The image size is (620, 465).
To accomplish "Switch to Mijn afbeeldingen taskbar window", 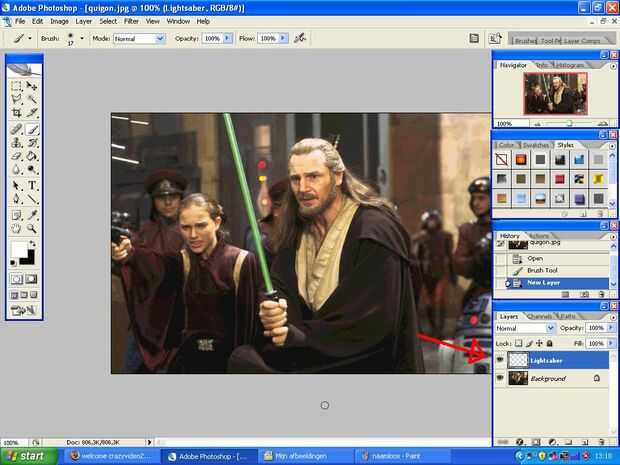I will coord(304,456).
